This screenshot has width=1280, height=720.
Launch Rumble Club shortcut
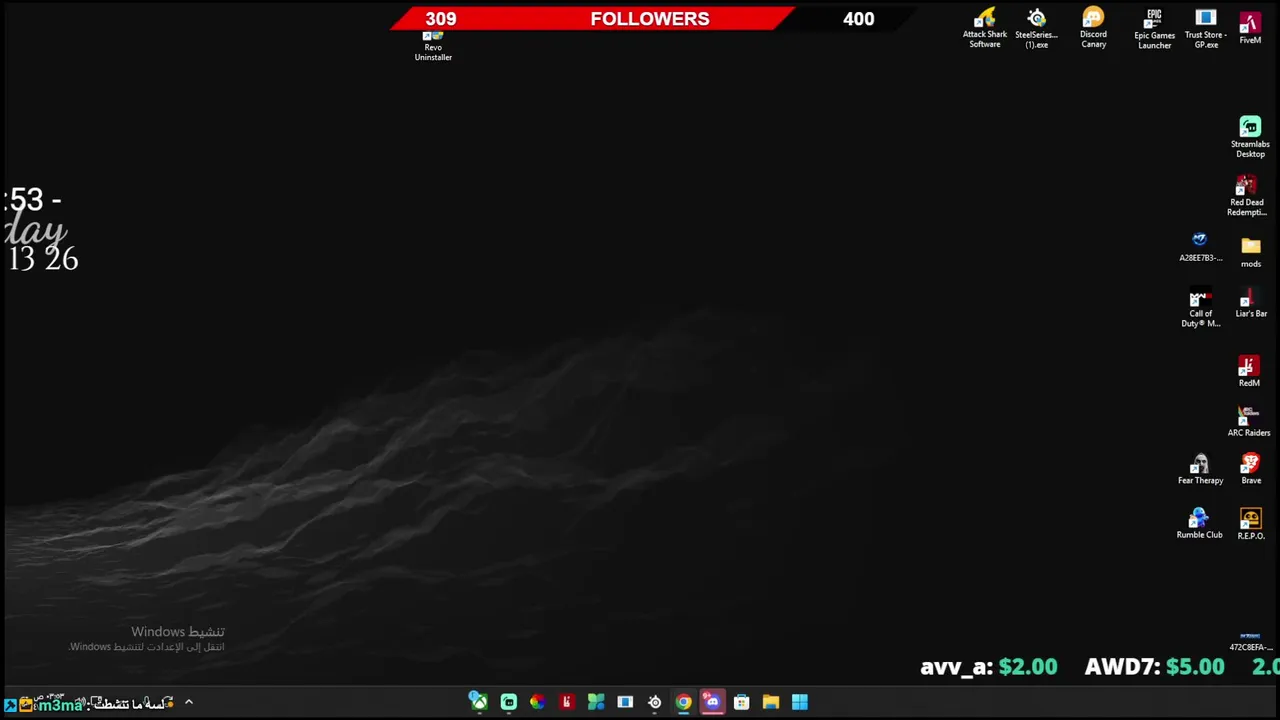[x=1199, y=523]
